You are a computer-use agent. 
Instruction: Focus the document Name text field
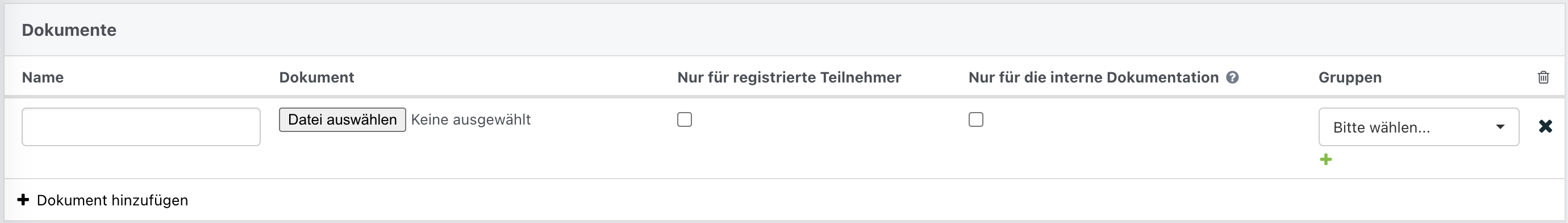[141, 127]
